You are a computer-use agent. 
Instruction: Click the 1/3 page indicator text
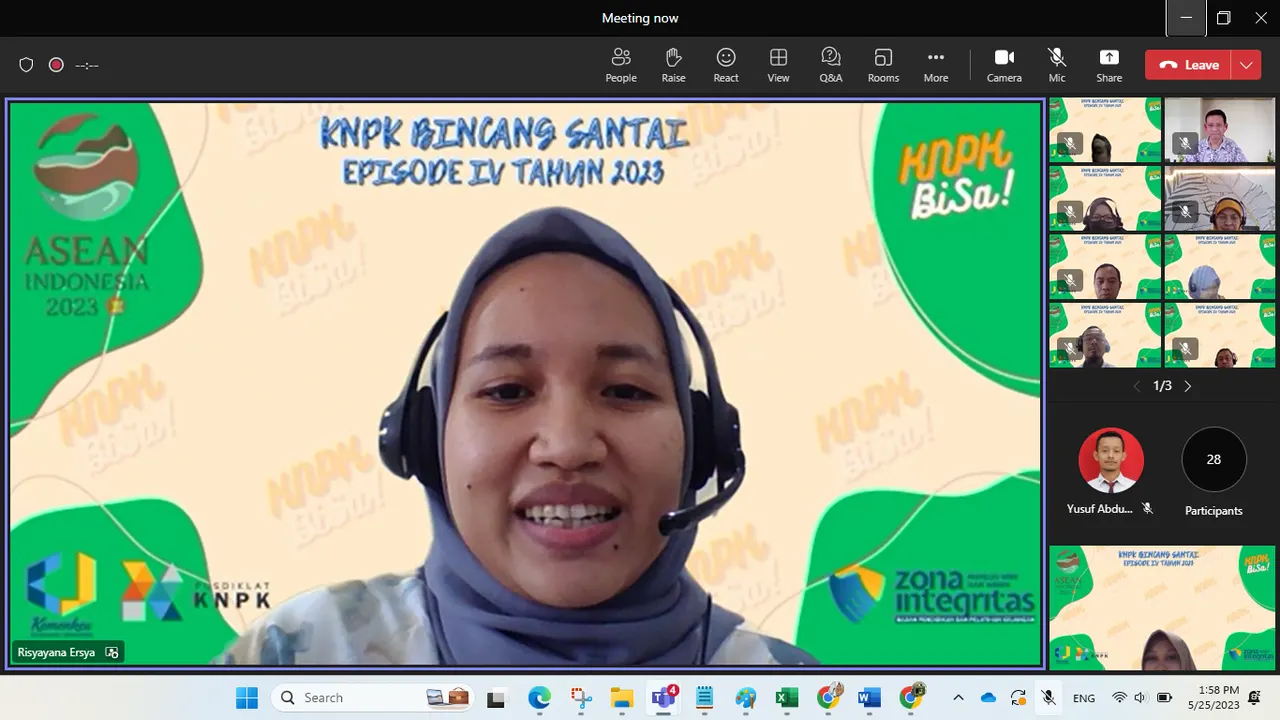click(1162, 386)
